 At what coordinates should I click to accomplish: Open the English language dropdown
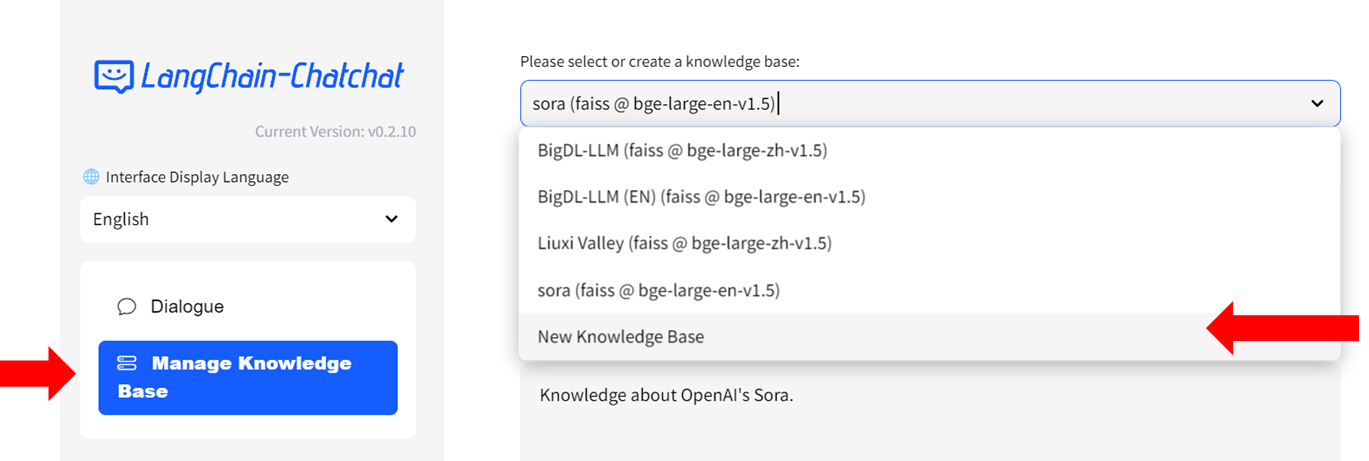[x=247, y=219]
